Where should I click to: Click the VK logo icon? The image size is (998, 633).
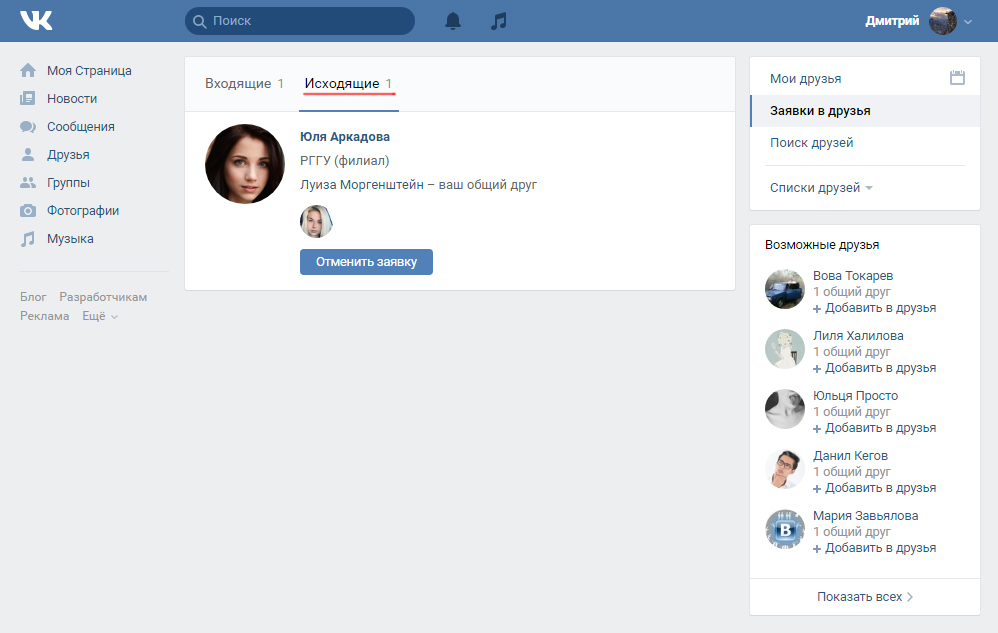tap(36, 21)
